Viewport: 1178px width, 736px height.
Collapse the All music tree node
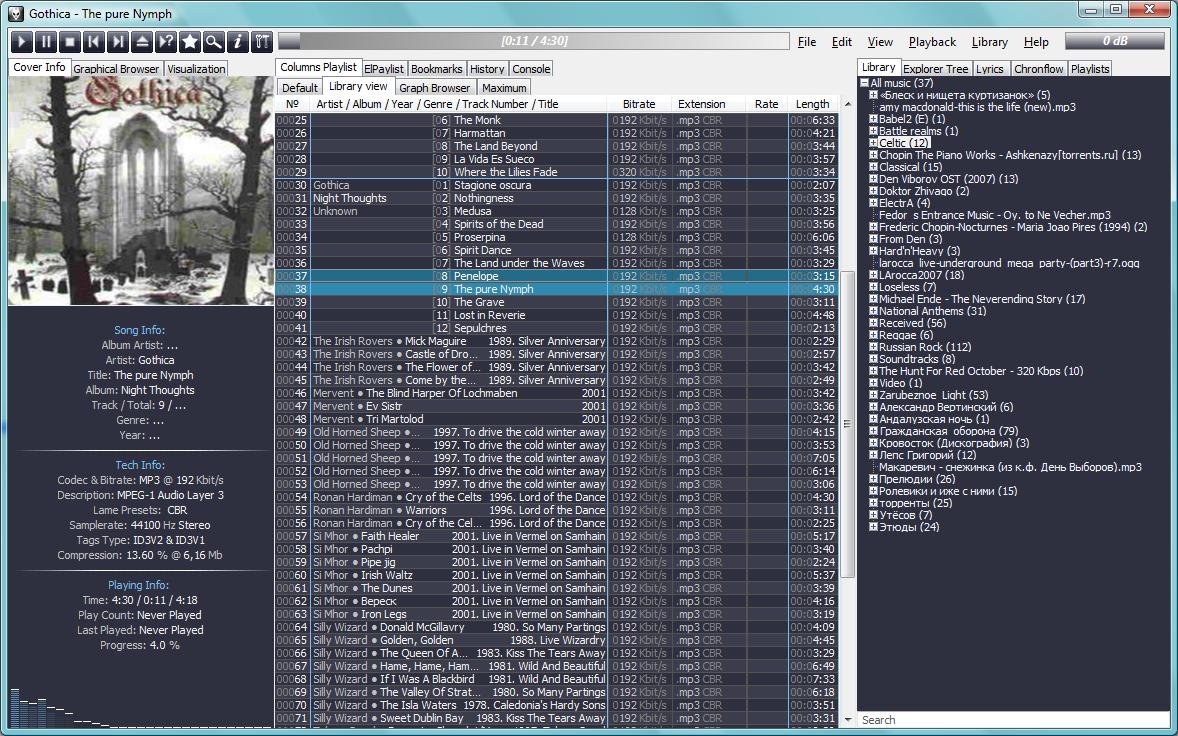click(x=864, y=83)
